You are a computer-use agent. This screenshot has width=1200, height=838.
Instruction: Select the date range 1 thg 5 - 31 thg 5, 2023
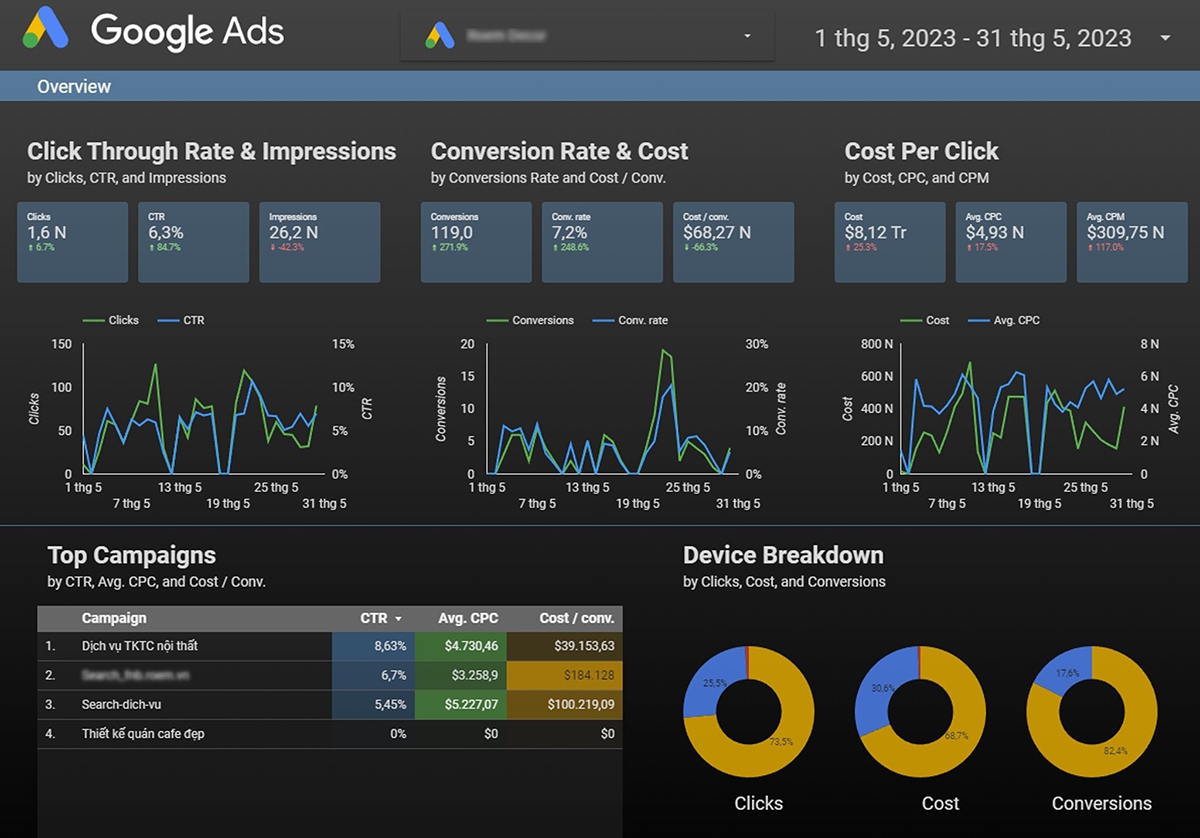(973, 39)
